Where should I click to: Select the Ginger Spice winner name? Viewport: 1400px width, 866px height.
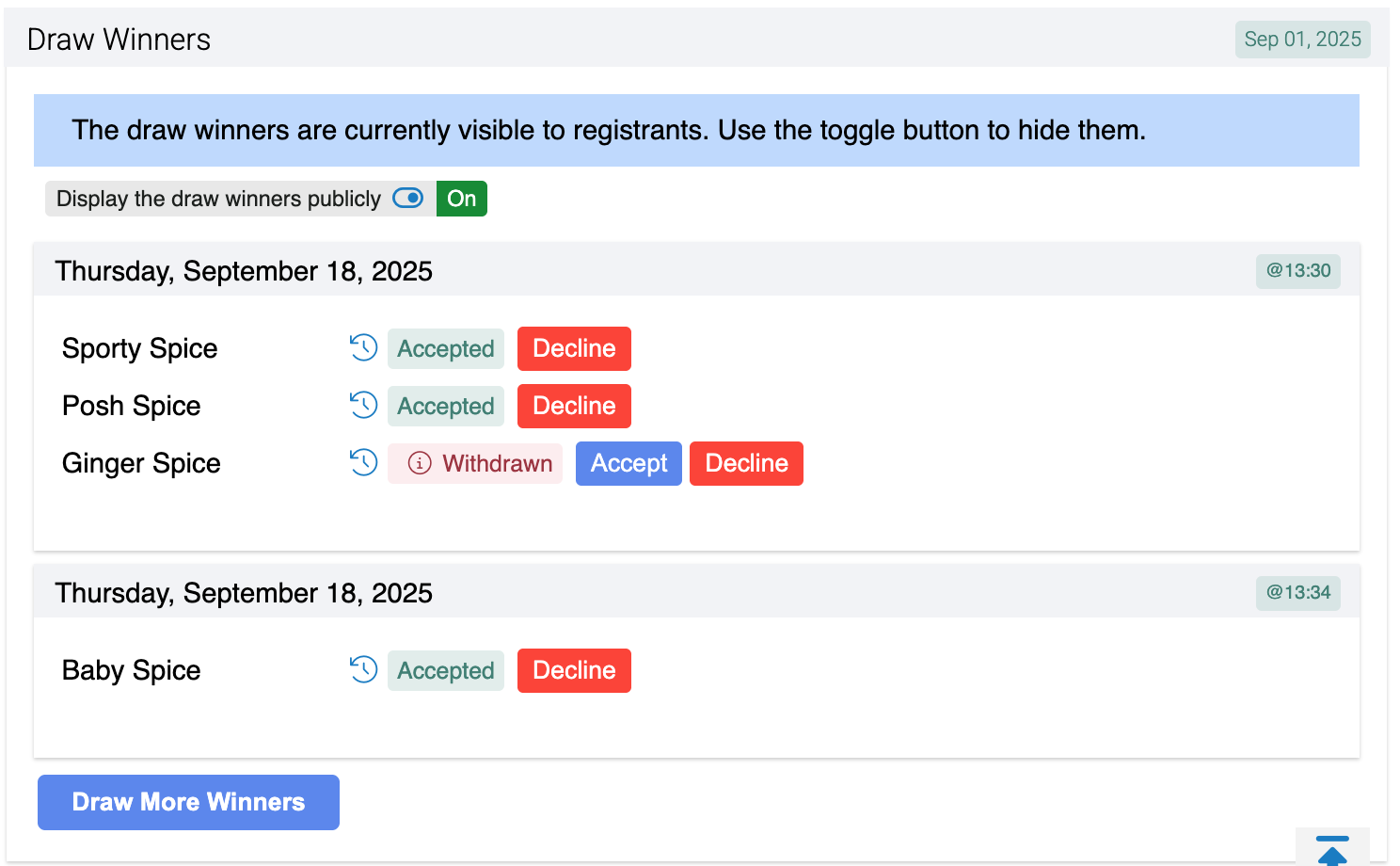pos(141,463)
